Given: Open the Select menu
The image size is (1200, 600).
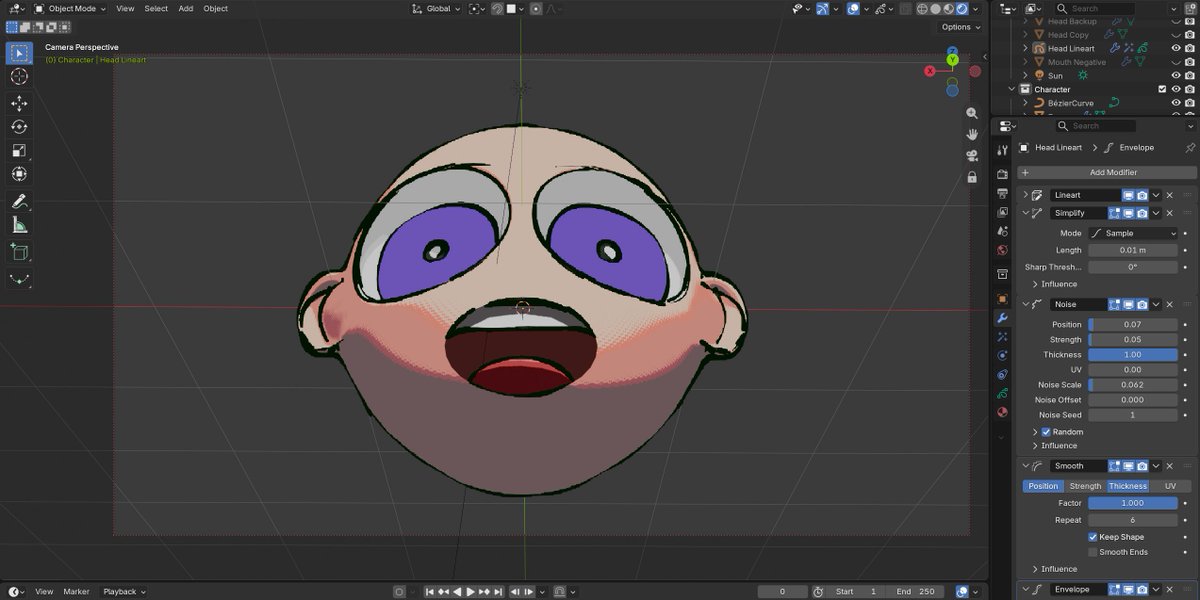Looking at the screenshot, I should click(156, 9).
